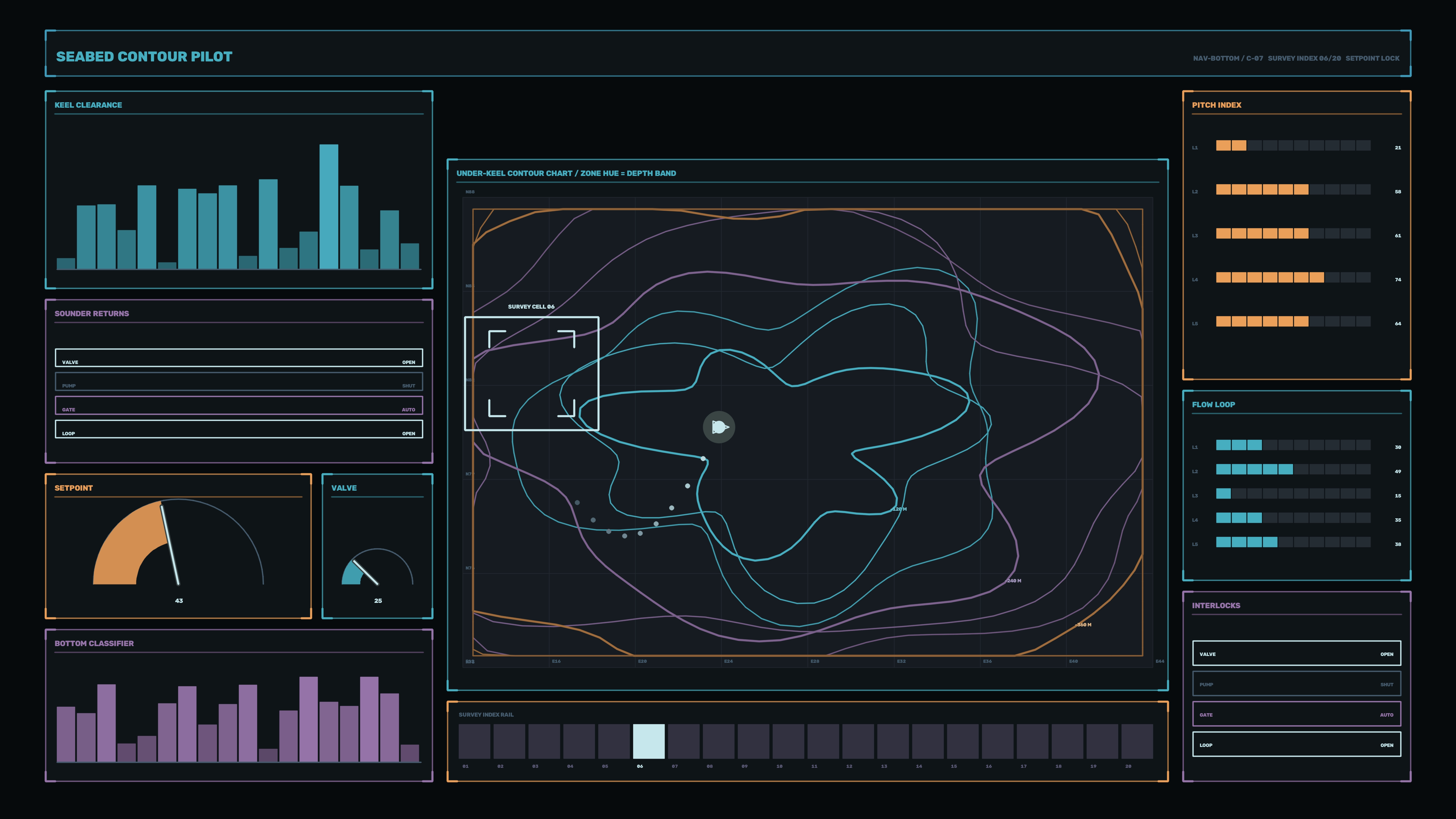Viewport: 1456px width, 819px height.
Task: Click the SURVEY INDEX 06/20 header text
Action: click(1304, 58)
